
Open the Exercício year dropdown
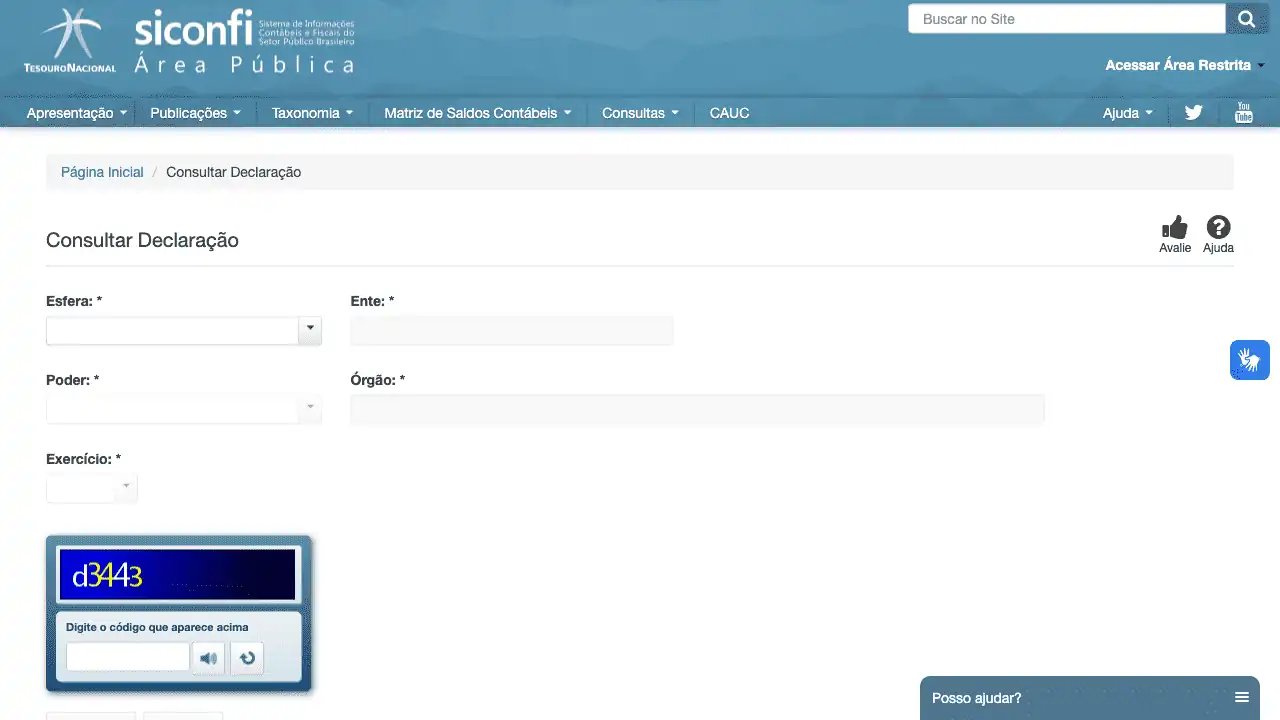click(x=126, y=488)
